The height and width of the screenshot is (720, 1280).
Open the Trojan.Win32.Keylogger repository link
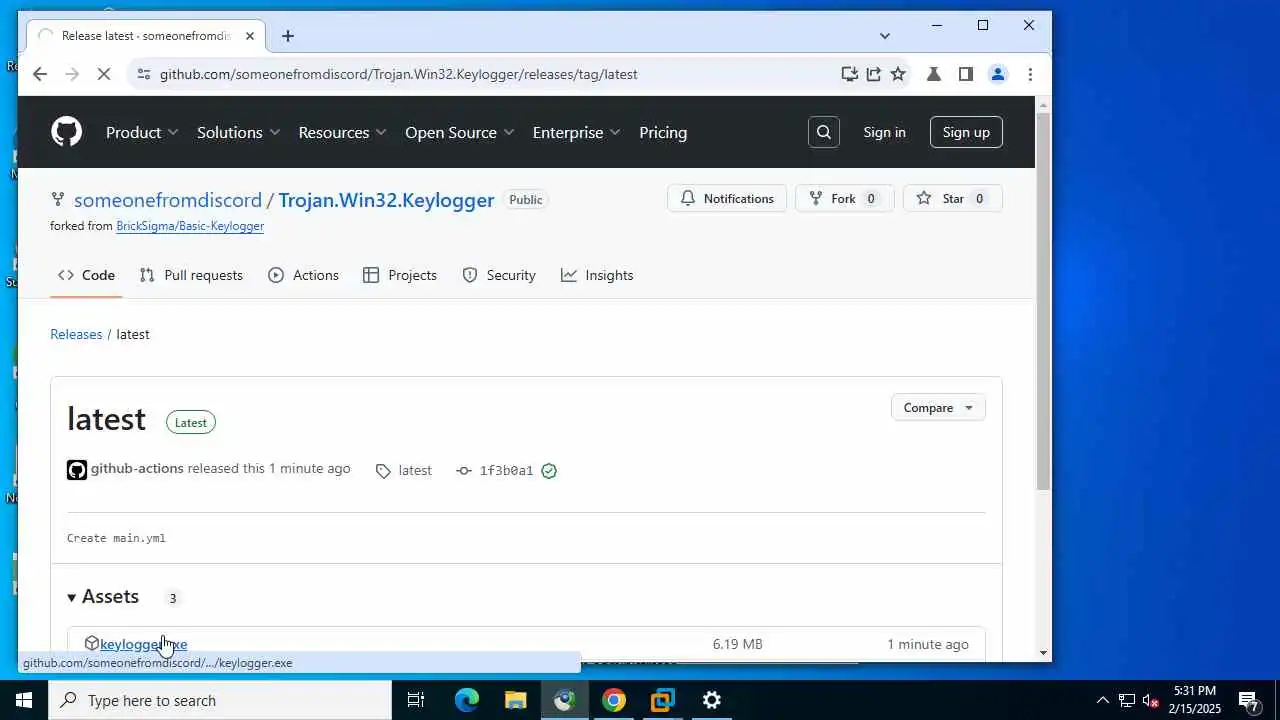click(386, 200)
